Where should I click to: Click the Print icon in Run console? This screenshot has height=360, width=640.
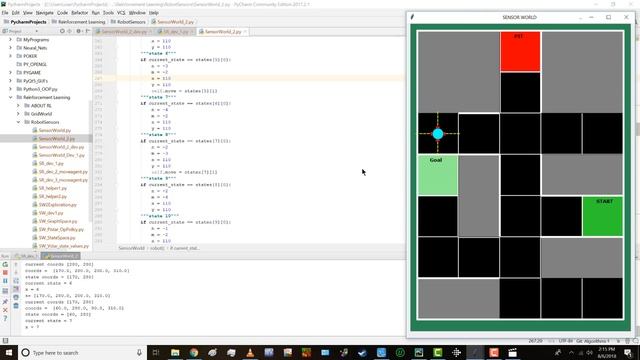[x=16, y=297]
